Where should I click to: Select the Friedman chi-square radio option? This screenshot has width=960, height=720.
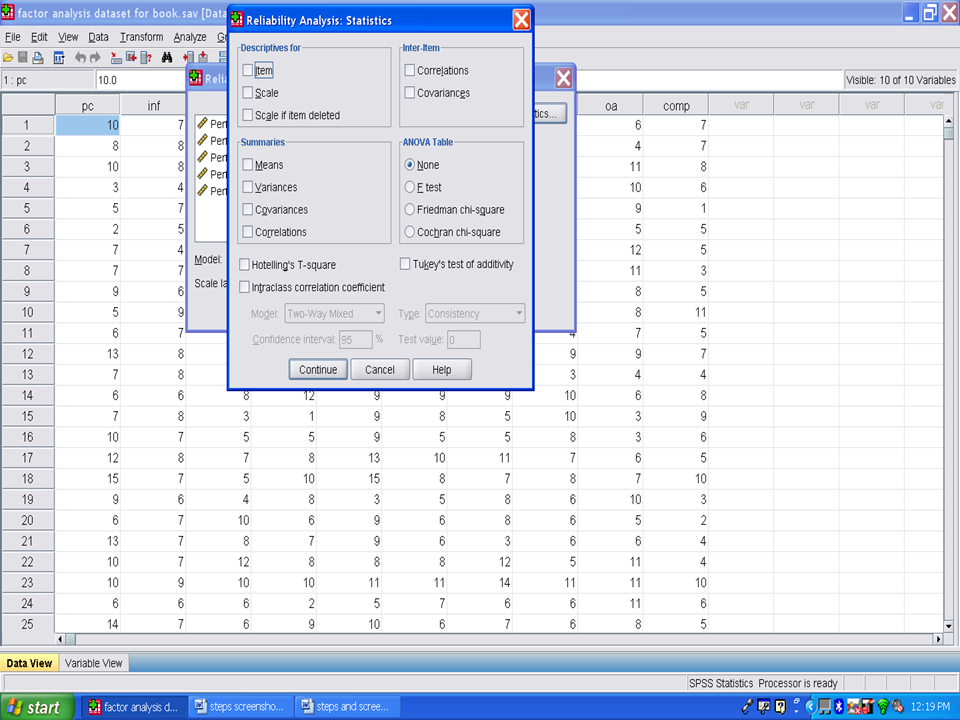point(410,210)
